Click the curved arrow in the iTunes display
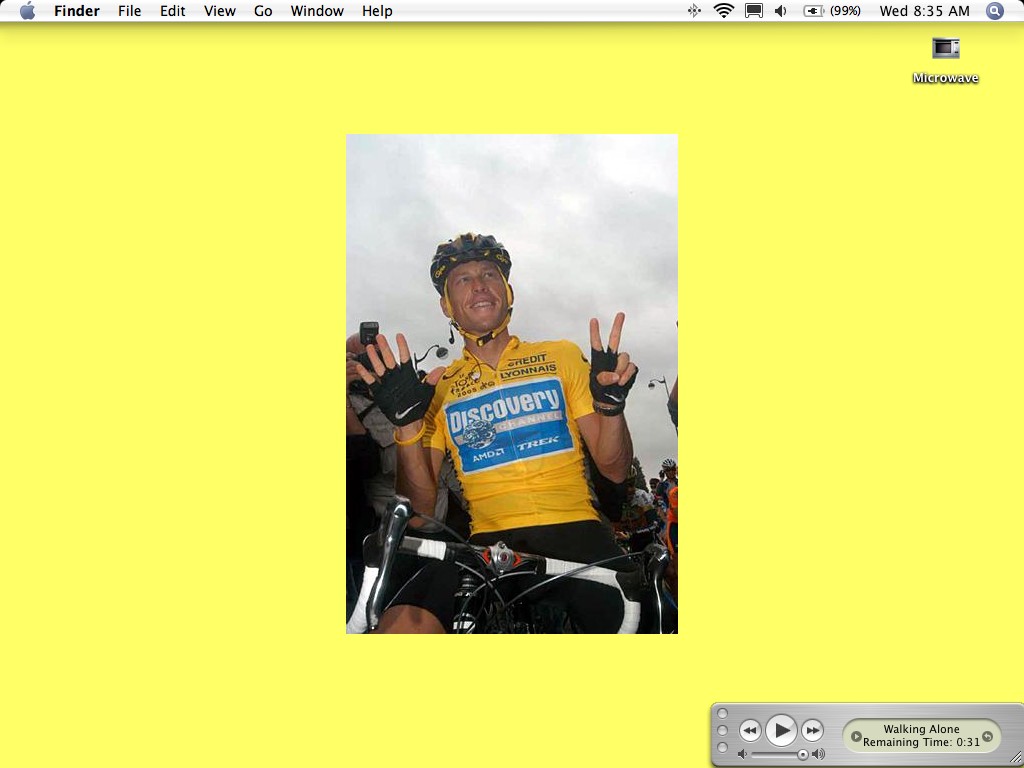Screen dimensions: 1024x768 coord(987,736)
